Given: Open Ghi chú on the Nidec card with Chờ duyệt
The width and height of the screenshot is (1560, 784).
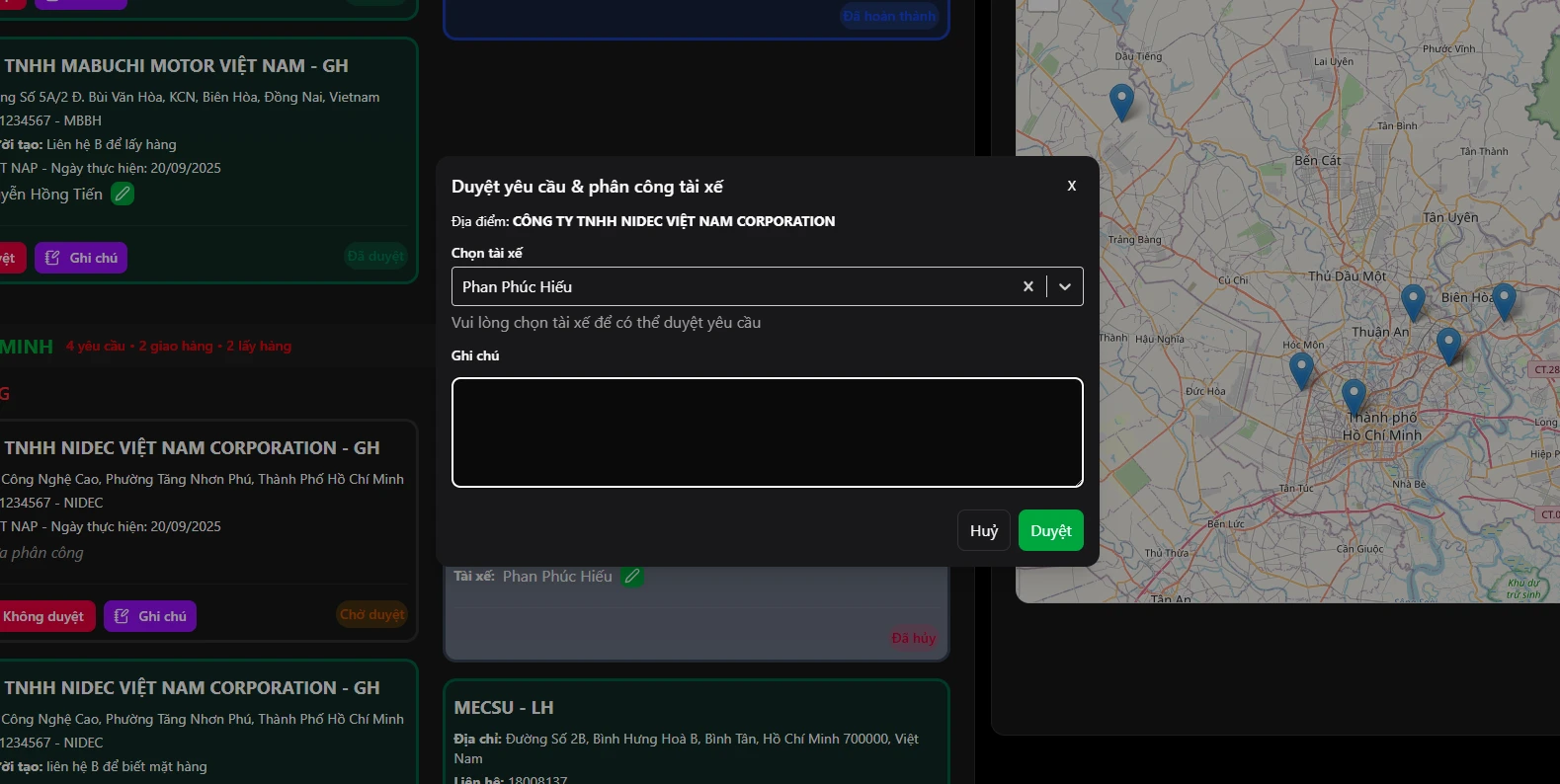Looking at the screenshot, I should point(150,616).
